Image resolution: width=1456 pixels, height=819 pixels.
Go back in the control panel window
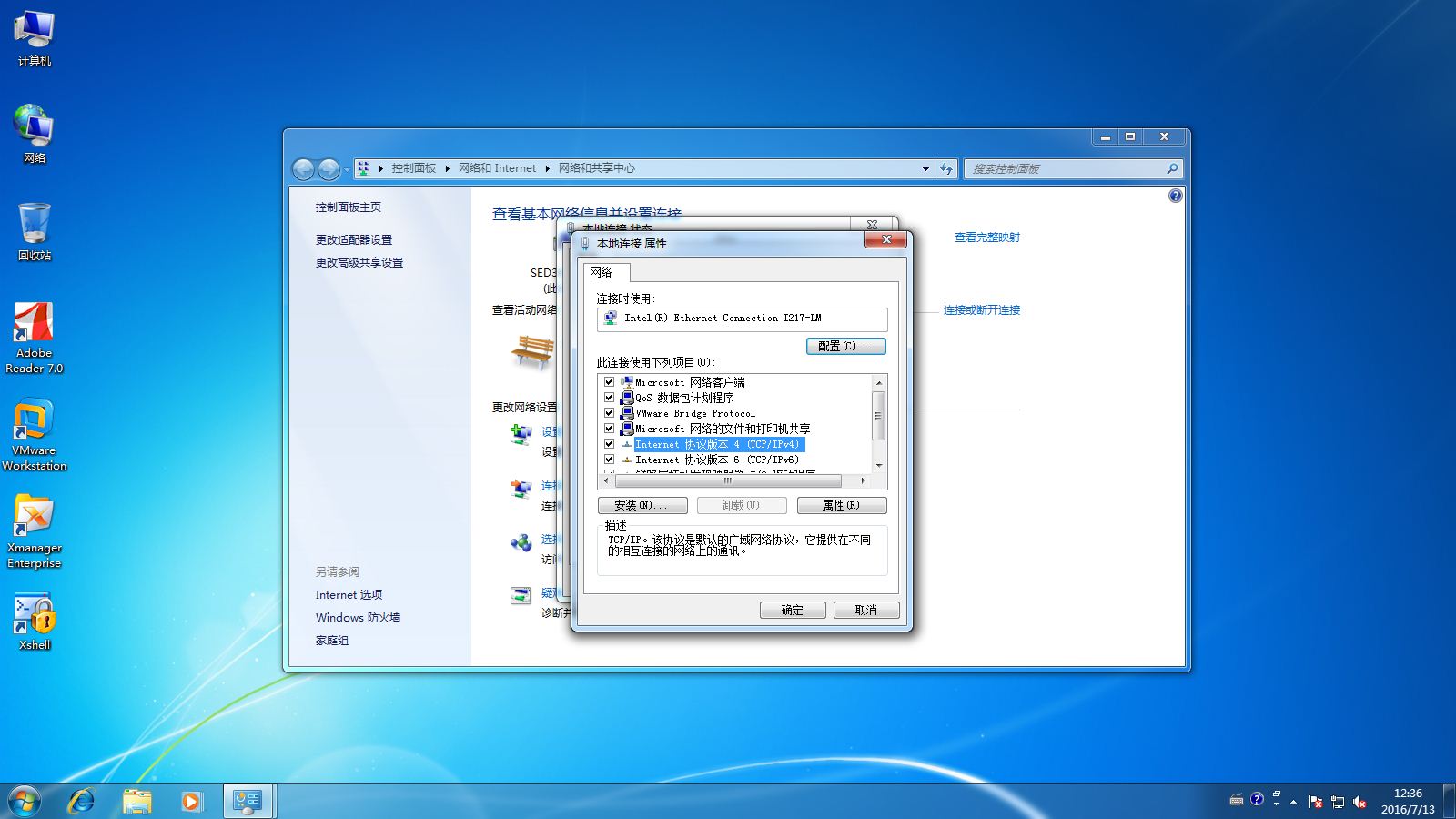[303, 168]
